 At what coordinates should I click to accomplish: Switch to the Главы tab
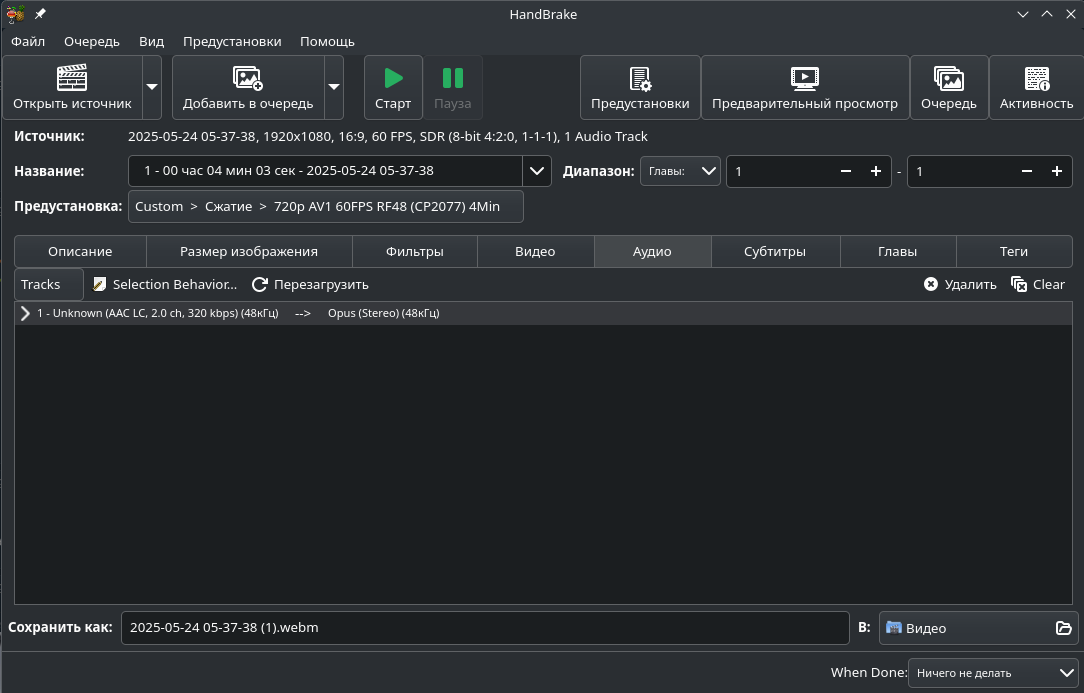click(897, 251)
